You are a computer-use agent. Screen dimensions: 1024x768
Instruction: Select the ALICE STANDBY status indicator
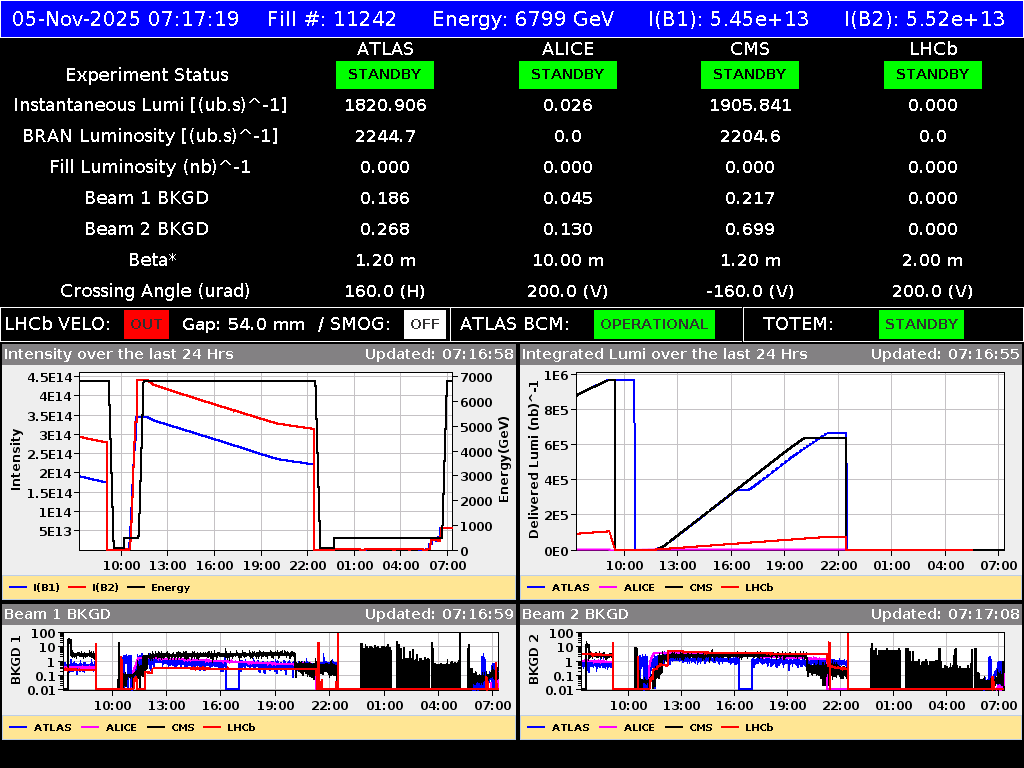567,74
